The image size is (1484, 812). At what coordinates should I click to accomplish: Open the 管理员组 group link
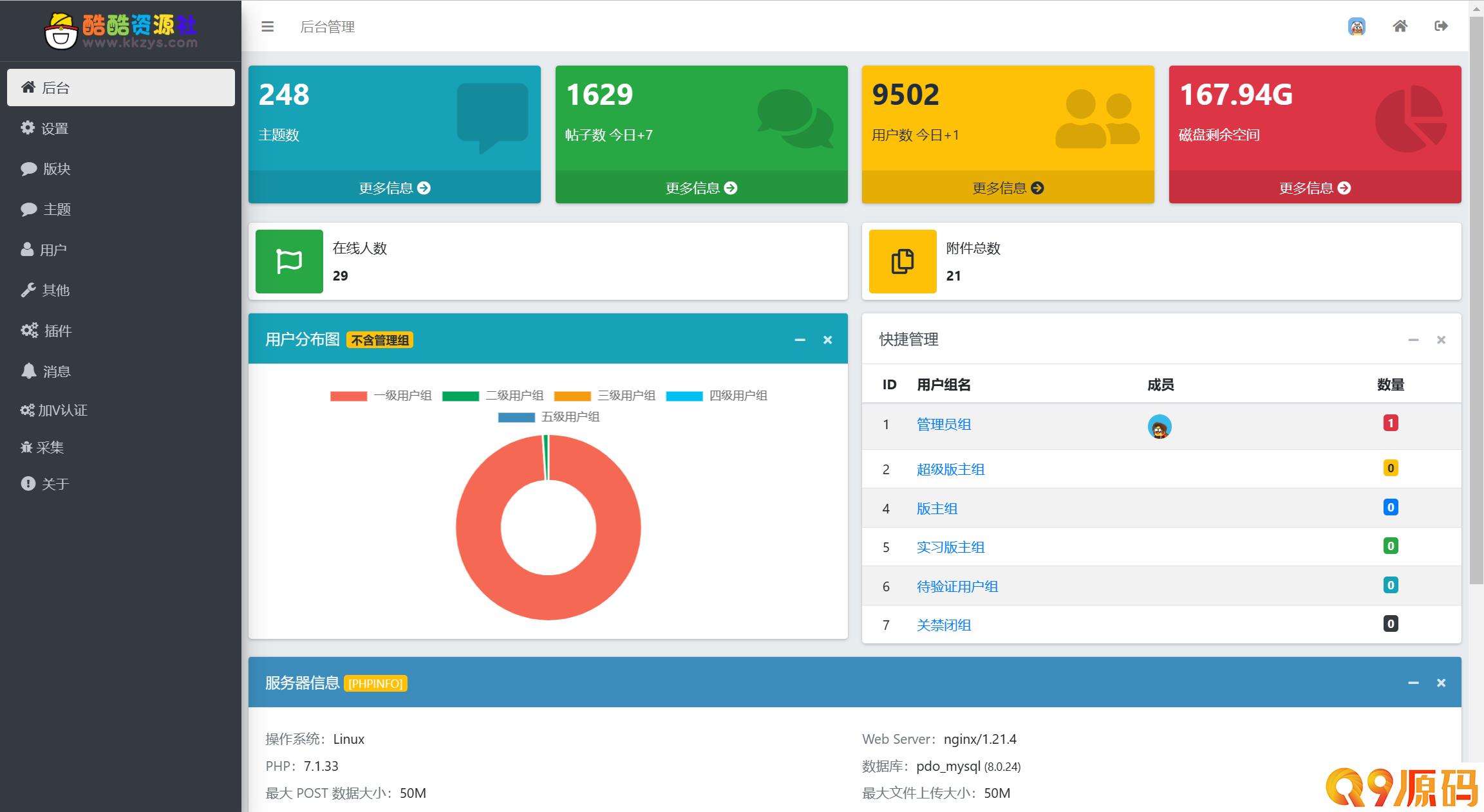[944, 425]
